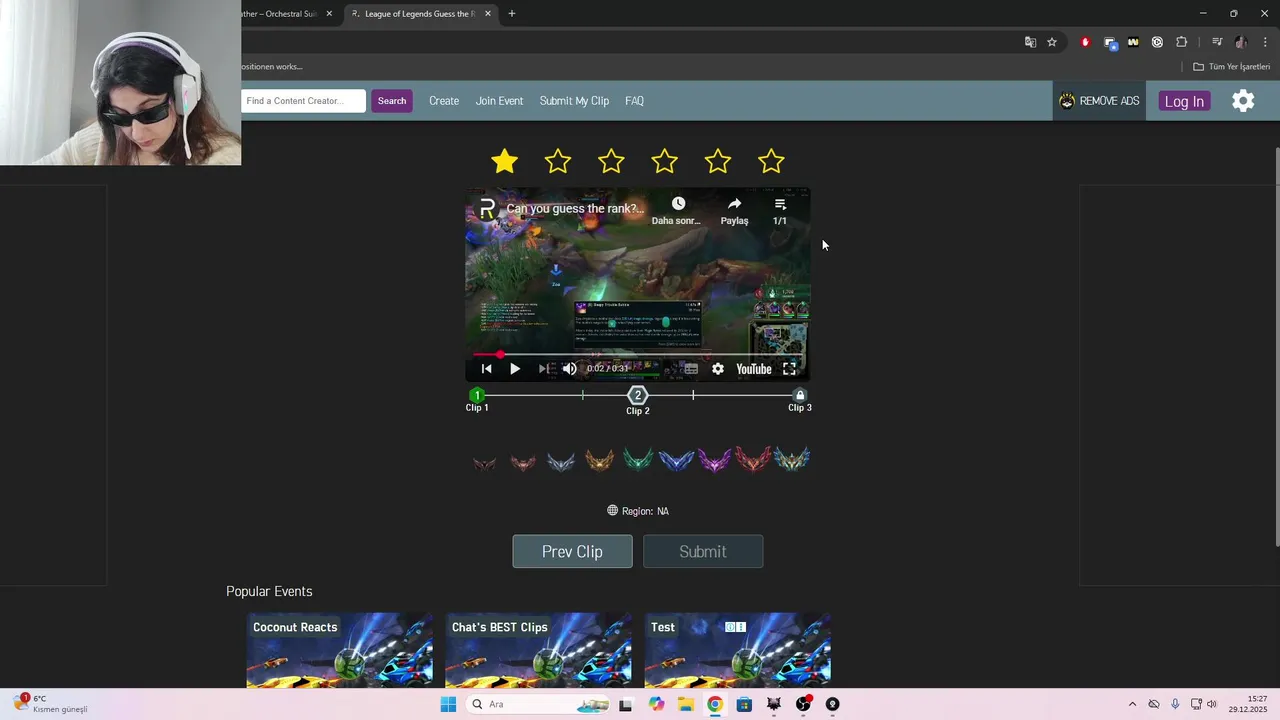This screenshot has width=1280, height=720.
Task: Open the Extensions puzzle icon
Action: [1181, 42]
